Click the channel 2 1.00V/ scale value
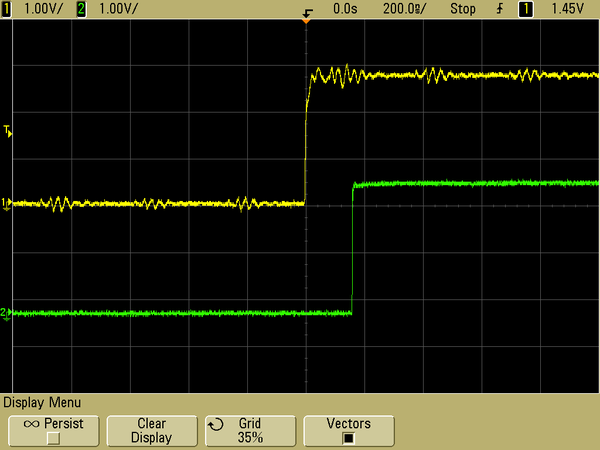Image resolution: width=600 pixels, height=450 pixels. (118, 9)
